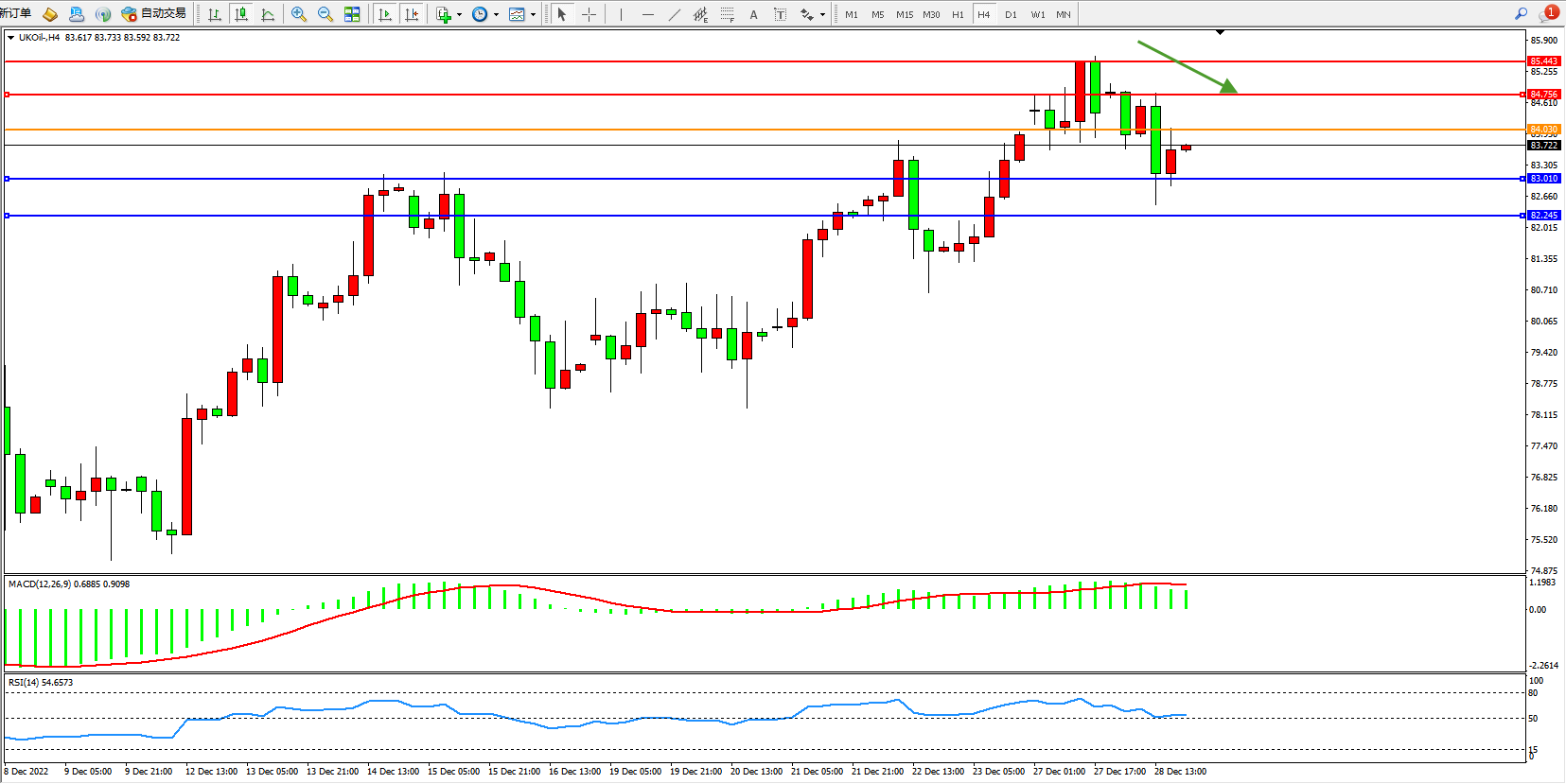Select the Fibonacci retracement tool

[727, 14]
